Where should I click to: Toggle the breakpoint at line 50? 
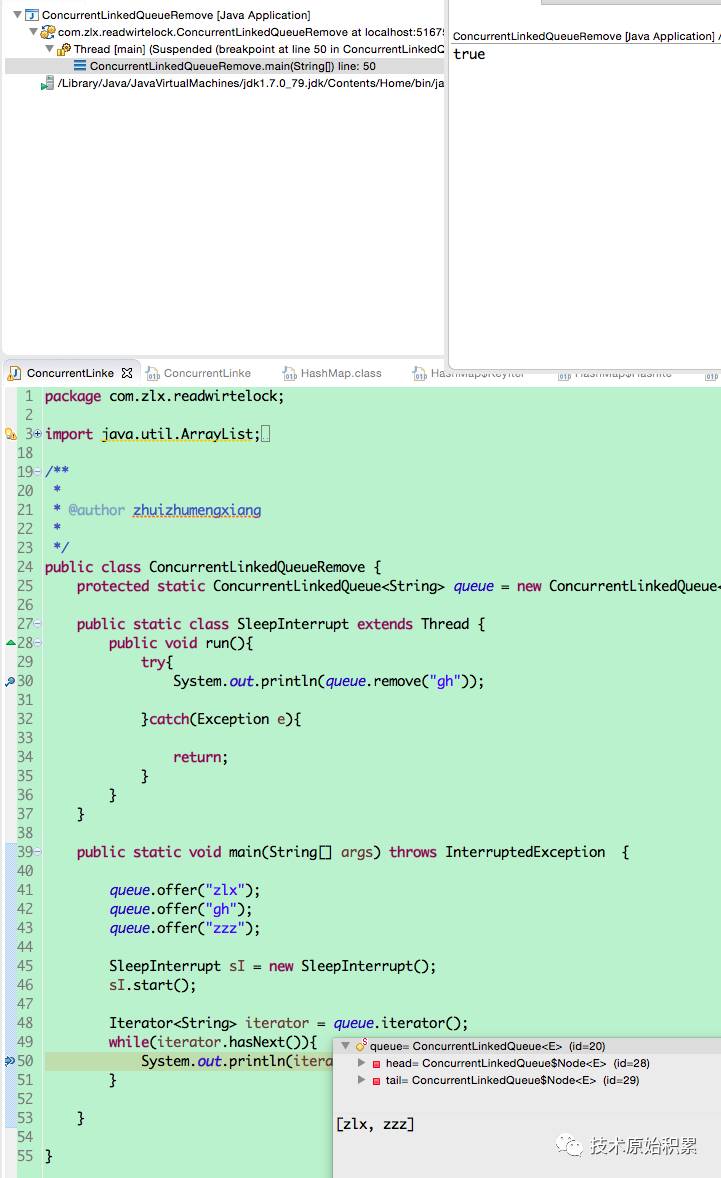point(10,1061)
